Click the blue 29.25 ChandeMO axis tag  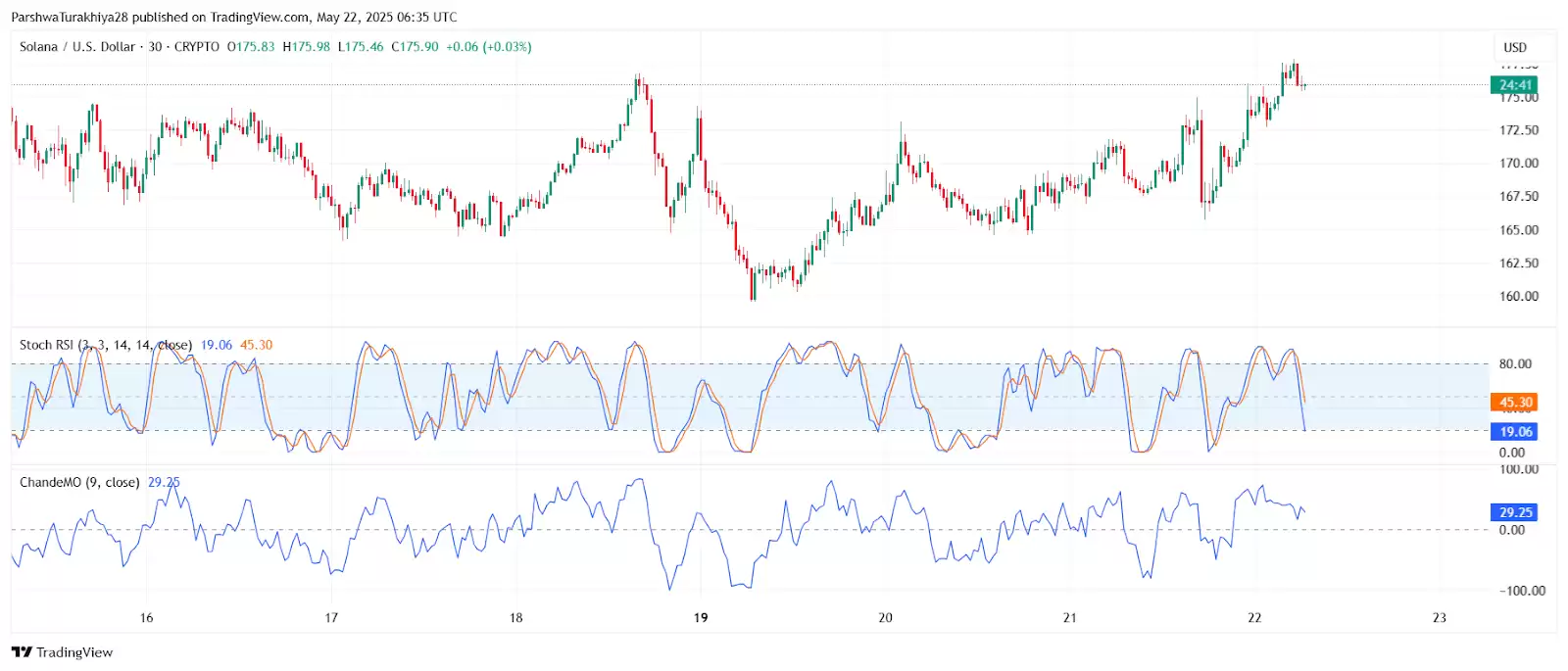[x=1514, y=512]
